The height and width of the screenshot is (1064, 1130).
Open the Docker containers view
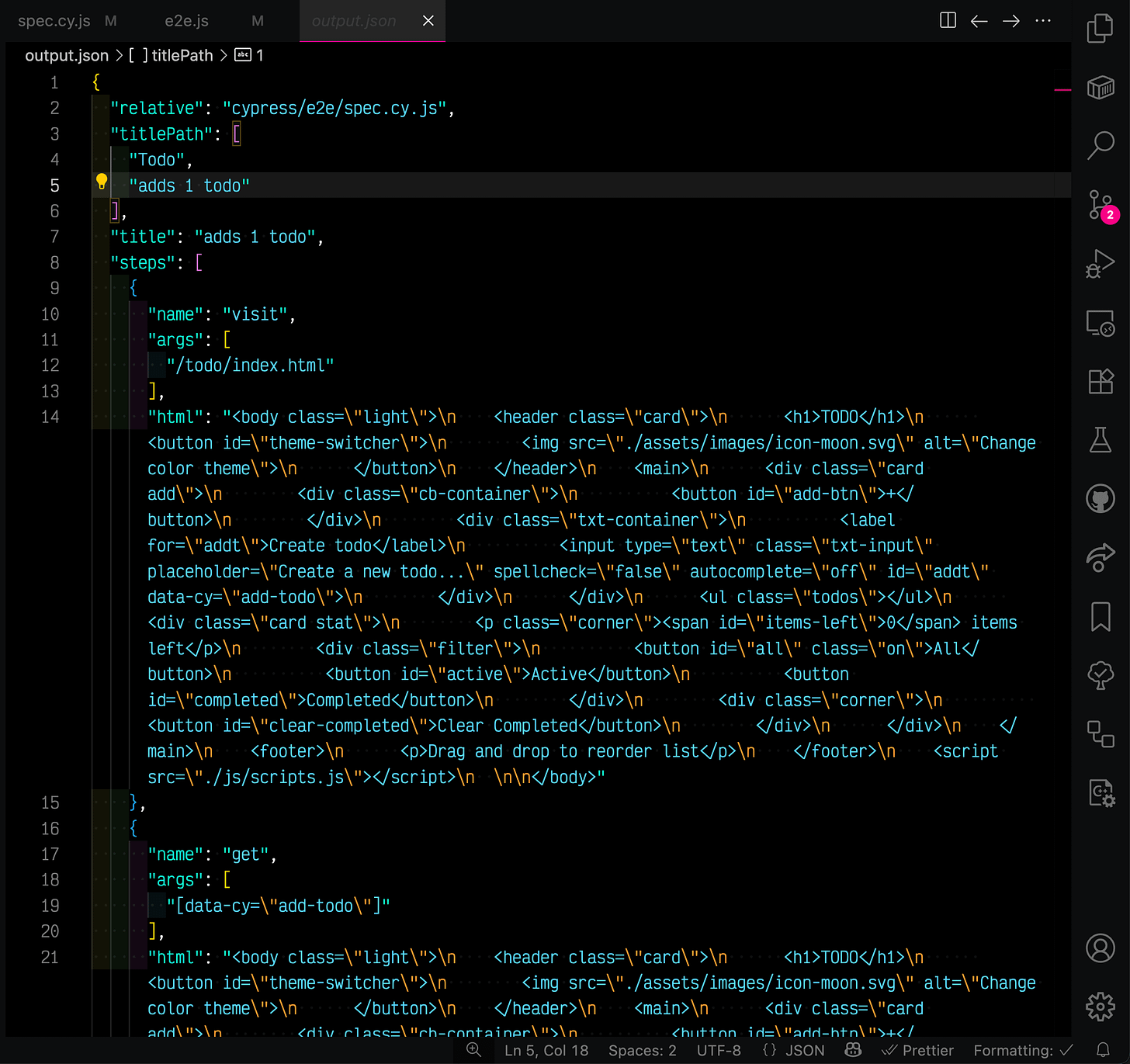coord(1100,87)
